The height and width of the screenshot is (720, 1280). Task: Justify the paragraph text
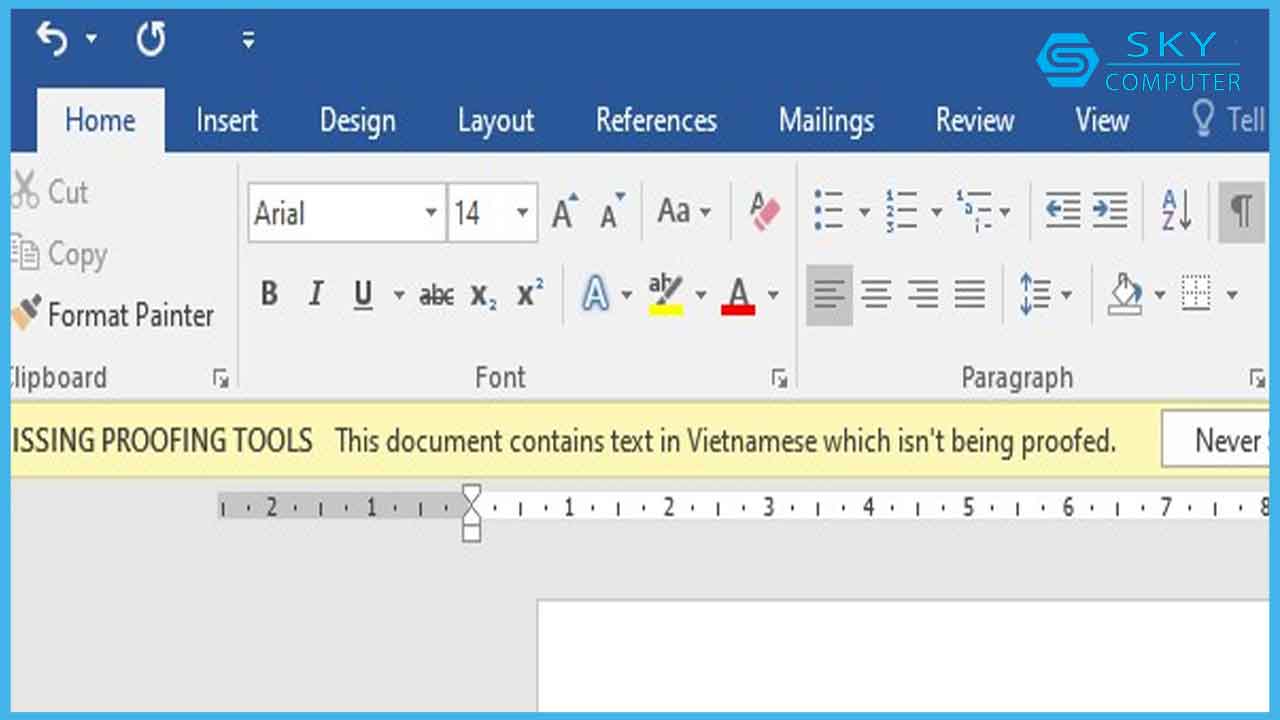point(970,295)
